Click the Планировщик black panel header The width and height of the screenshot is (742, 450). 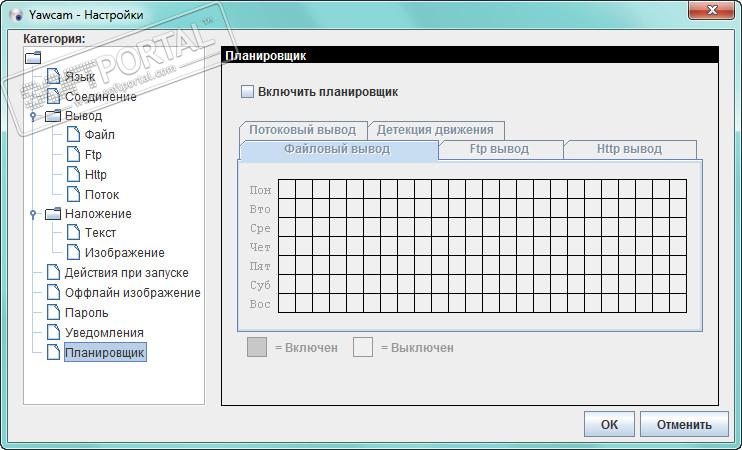(470, 55)
